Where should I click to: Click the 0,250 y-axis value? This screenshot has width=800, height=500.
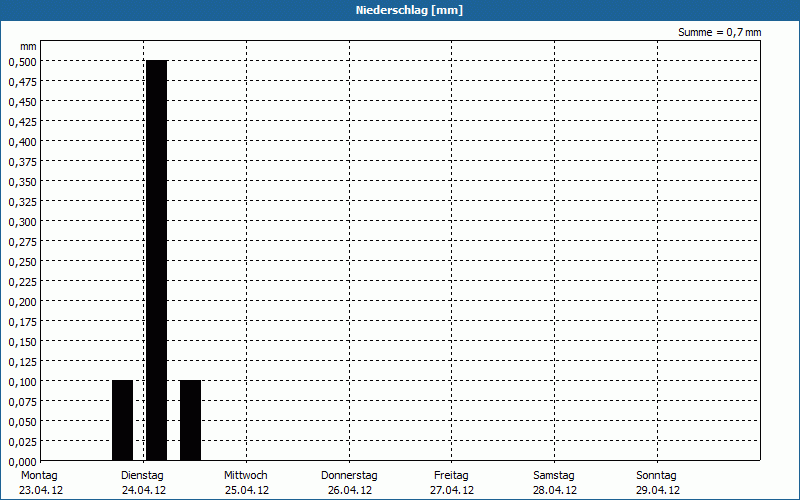22,262
